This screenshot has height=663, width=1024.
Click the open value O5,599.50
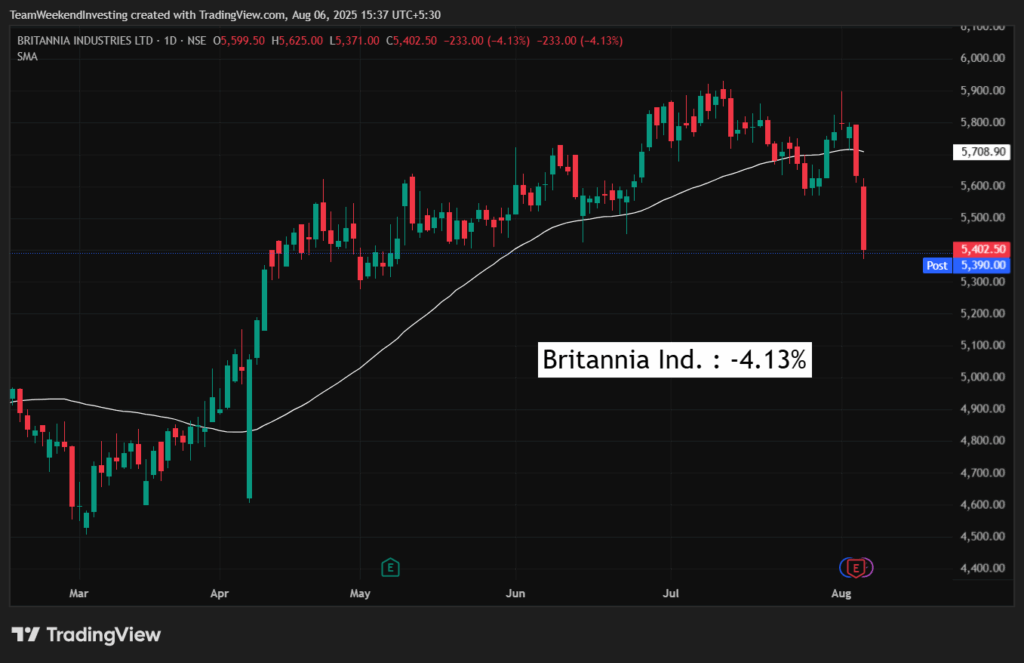239,40
